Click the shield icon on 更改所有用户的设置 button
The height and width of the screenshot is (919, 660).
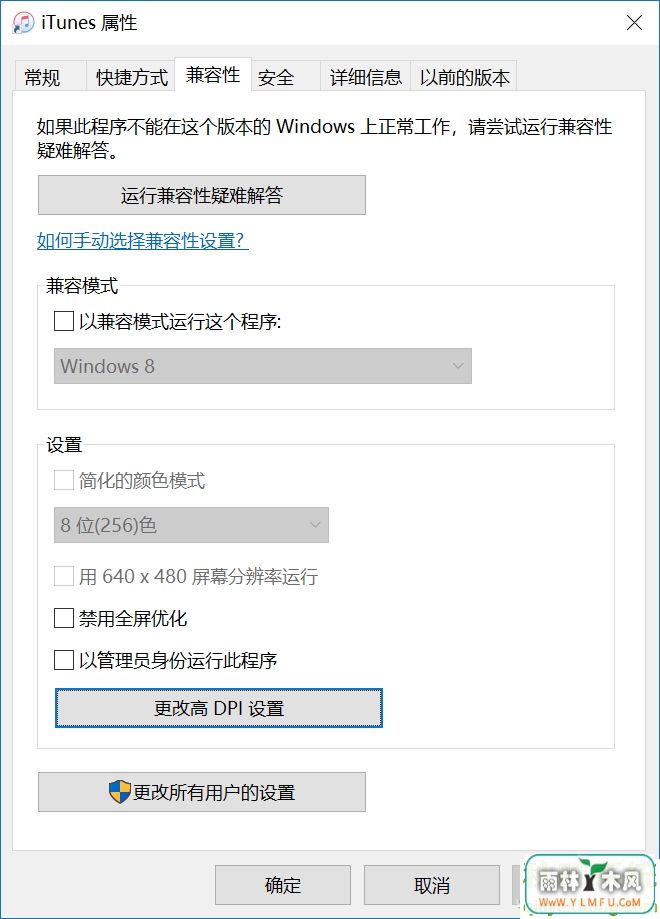[120, 792]
